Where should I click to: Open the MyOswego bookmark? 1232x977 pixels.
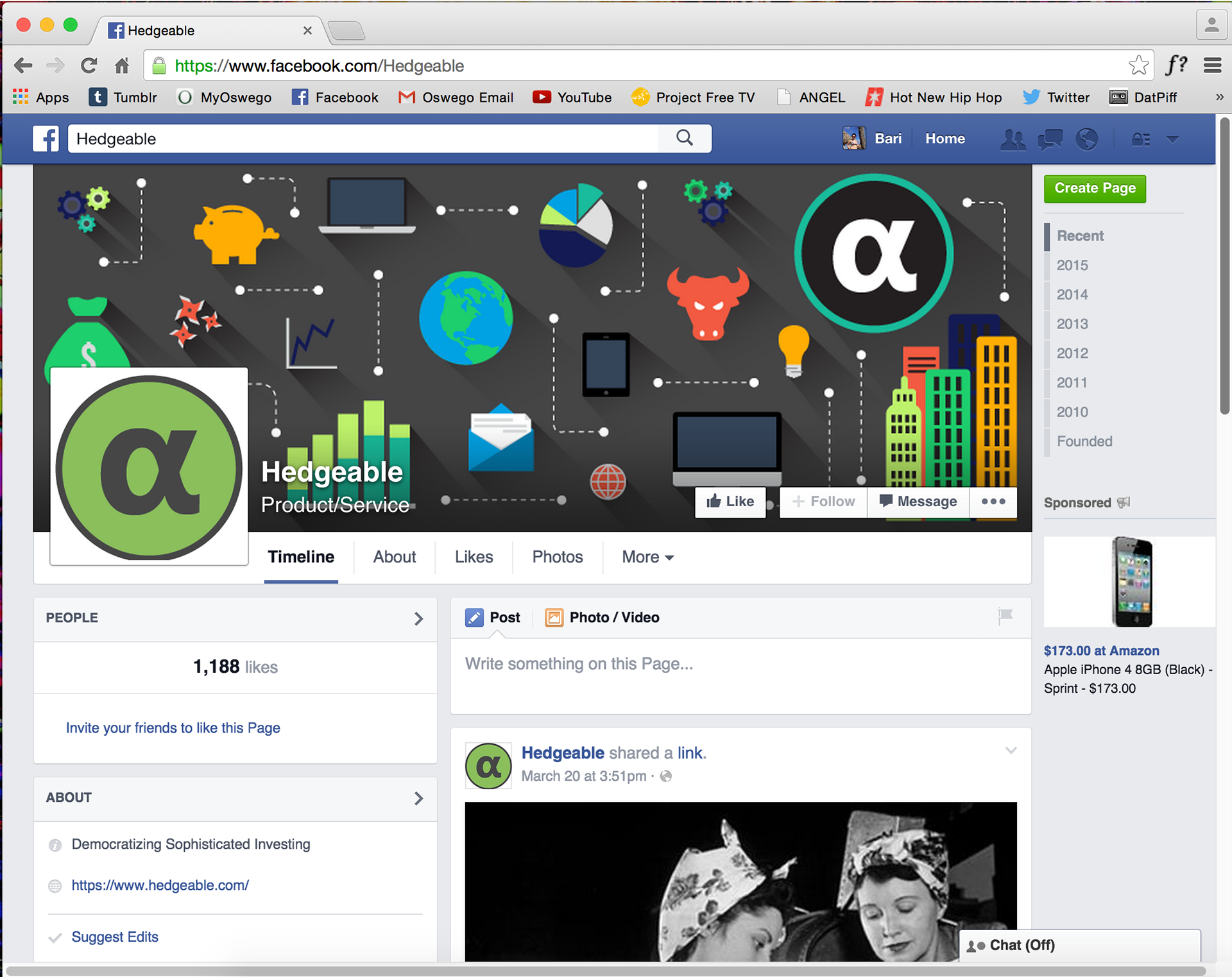coord(225,98)
